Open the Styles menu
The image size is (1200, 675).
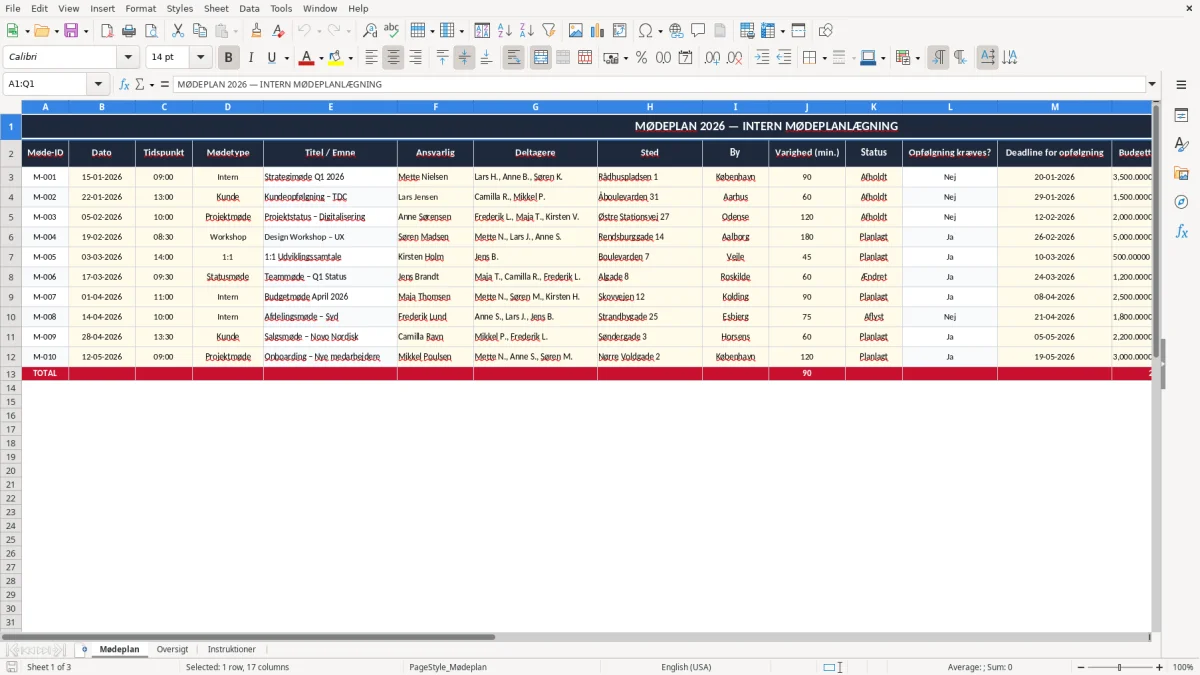(180, 8)
